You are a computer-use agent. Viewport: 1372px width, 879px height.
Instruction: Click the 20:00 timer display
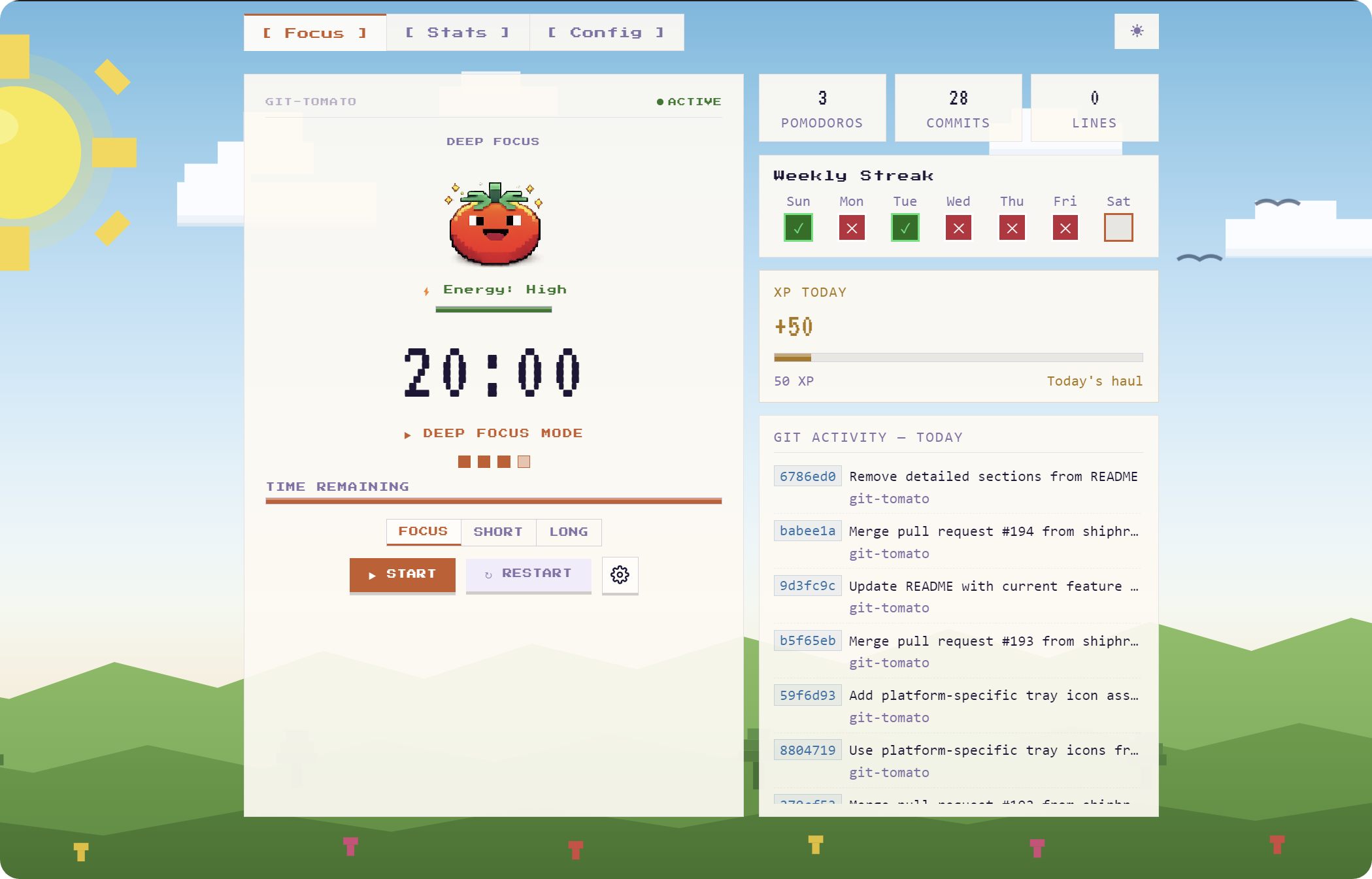pyautogui.click(x=493, y=373)
